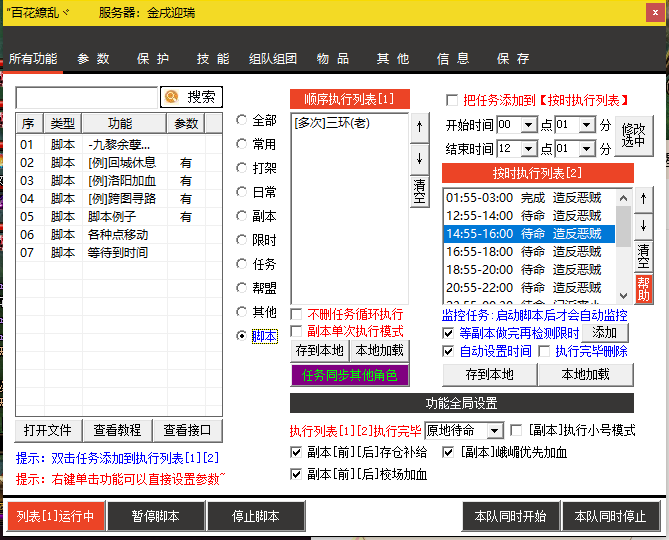This screenshot has height=540, width=669.
Task: Click the purple 任务同步其他角色 button
Action: pos(349,375)
